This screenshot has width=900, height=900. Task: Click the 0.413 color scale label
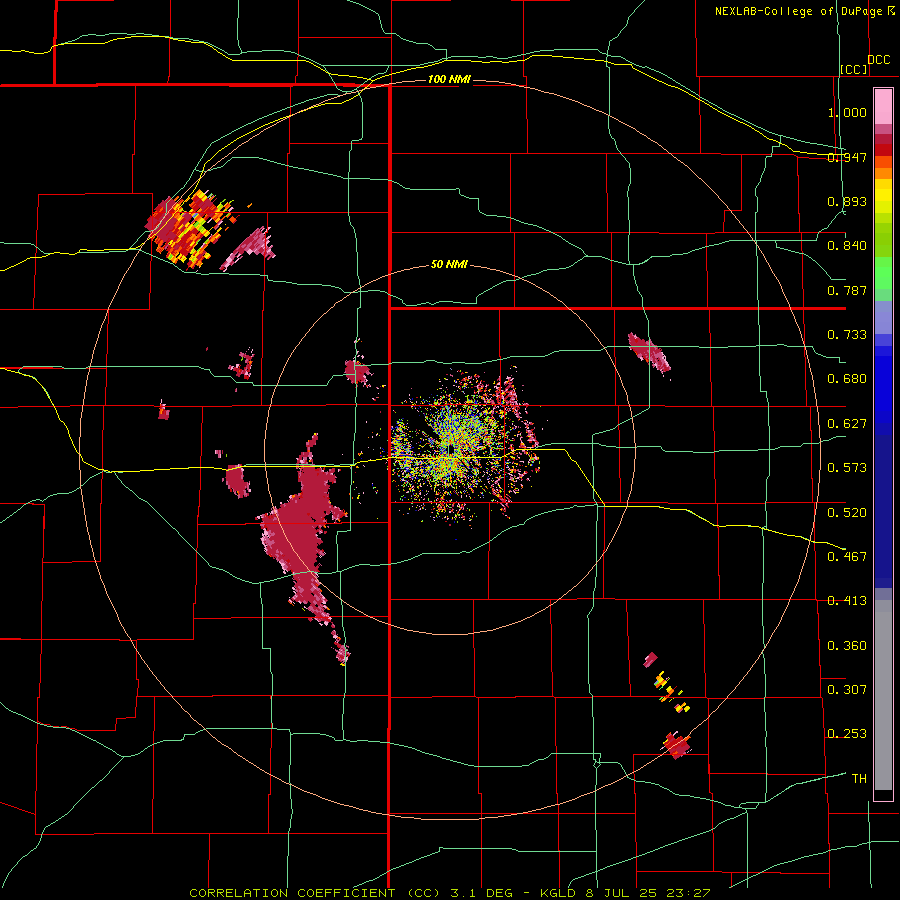[x=847, y=601]
